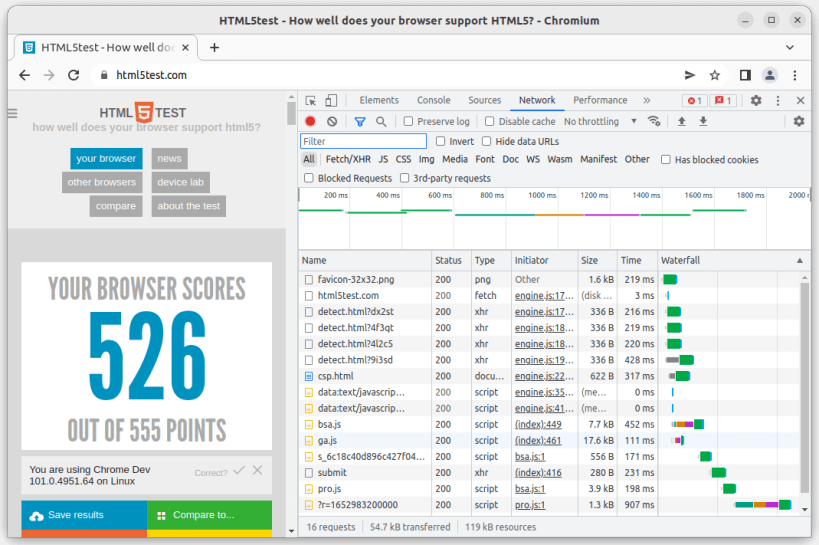The width and height of the screenshot is (819, 545).
Task: Mark browser detection as incorrect (X)
Action: point(258,470)
